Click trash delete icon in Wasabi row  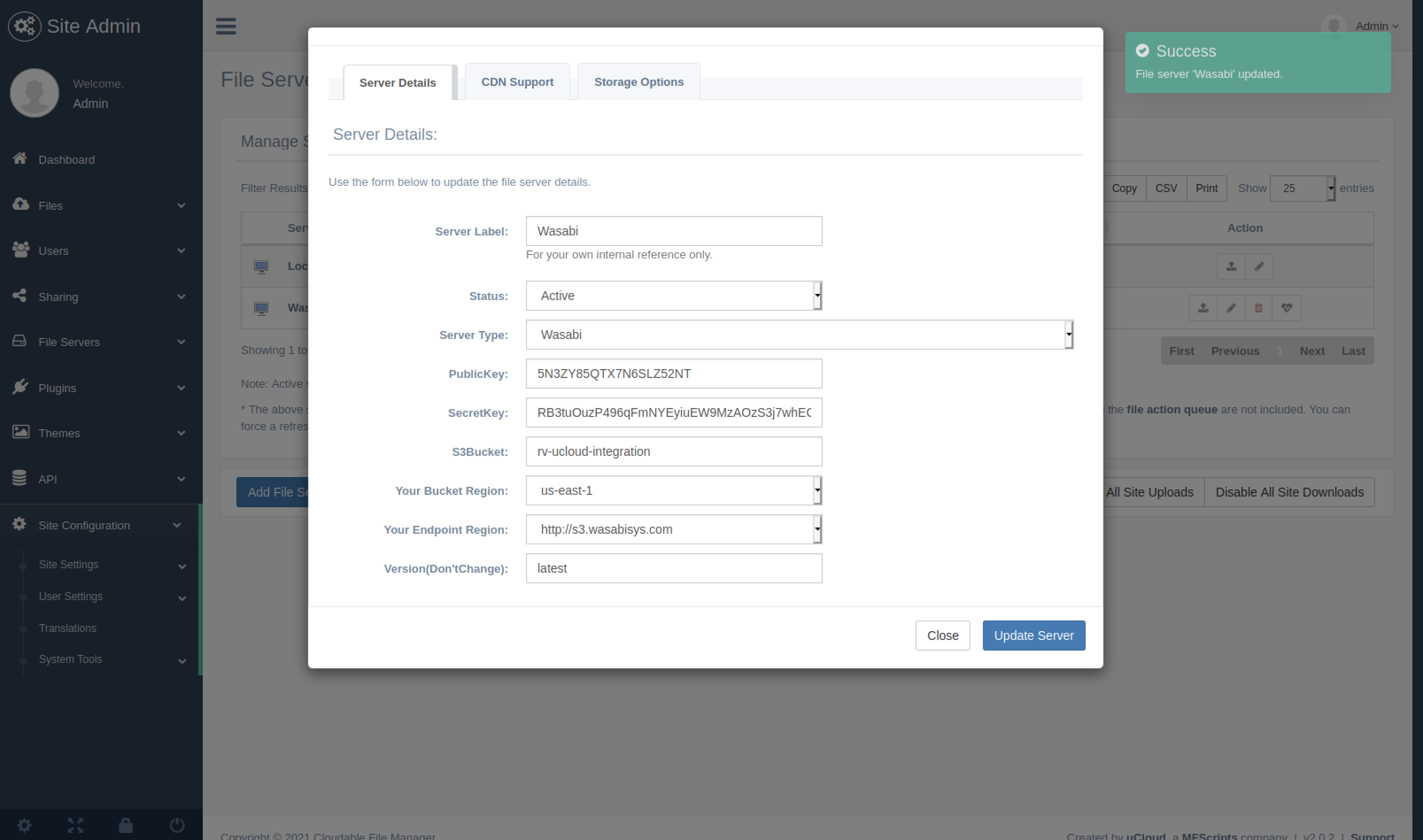point(1258,308)
